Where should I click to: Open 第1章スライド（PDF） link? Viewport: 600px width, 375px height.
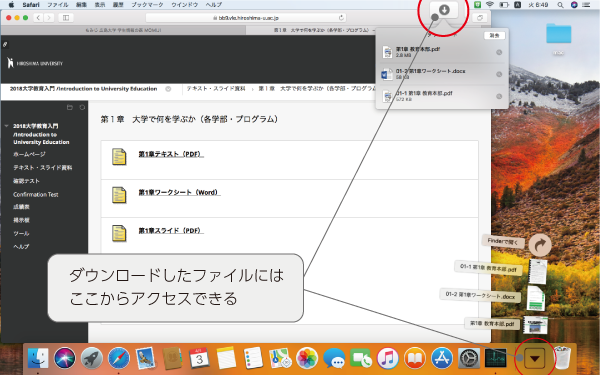(171, 231)
